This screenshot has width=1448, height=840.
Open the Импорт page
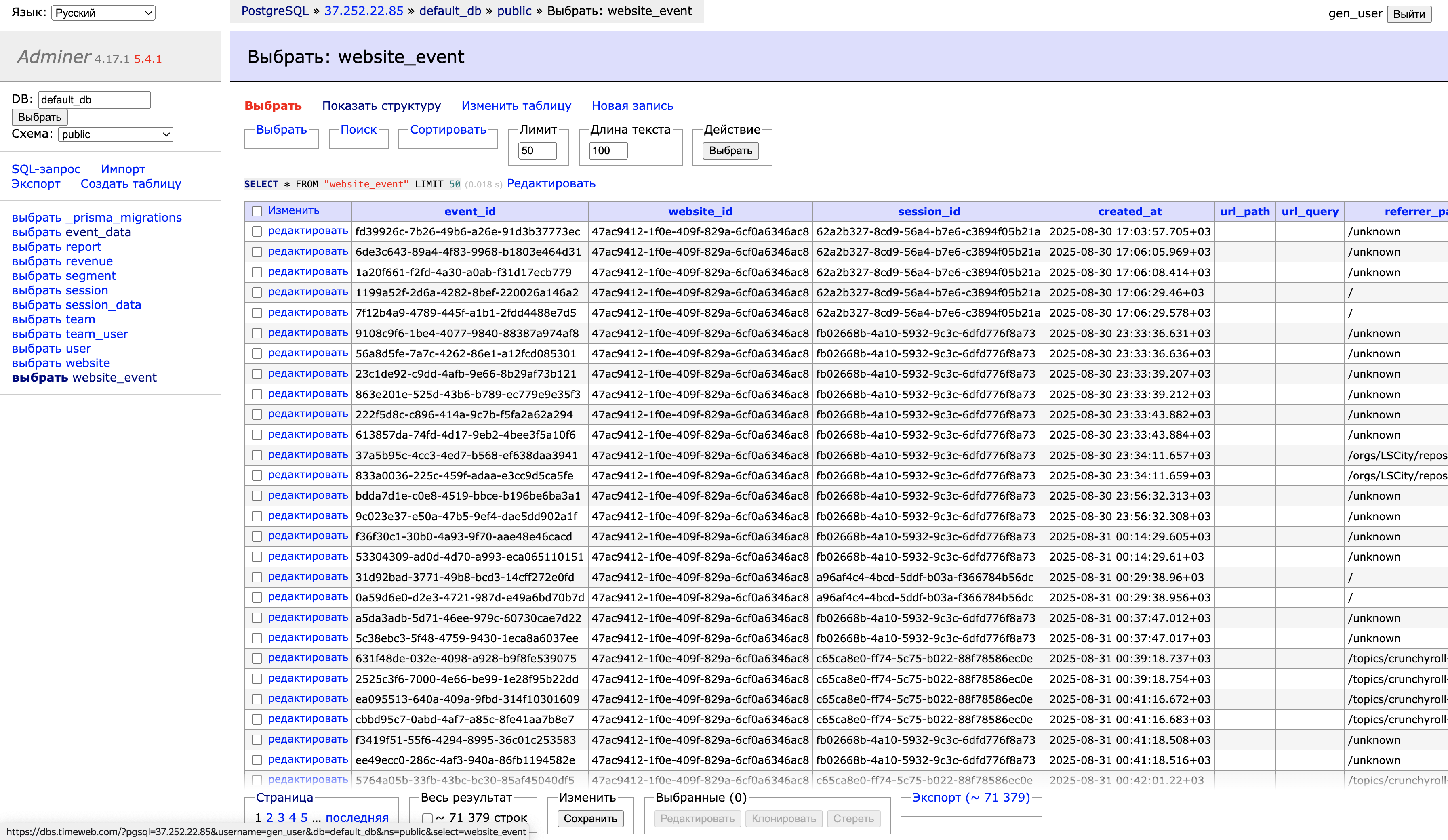[122, 169]
